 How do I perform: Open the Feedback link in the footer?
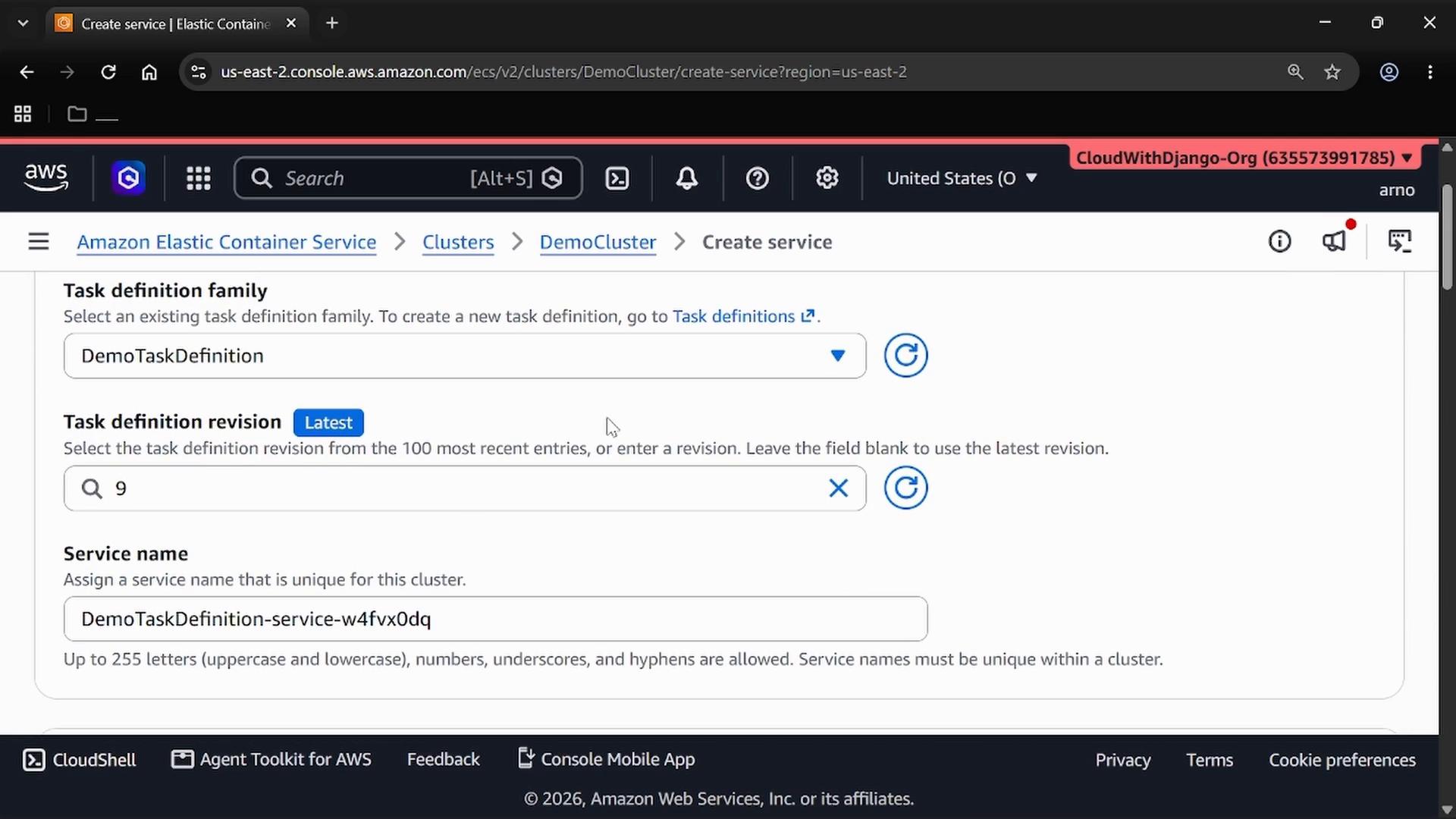444,759
